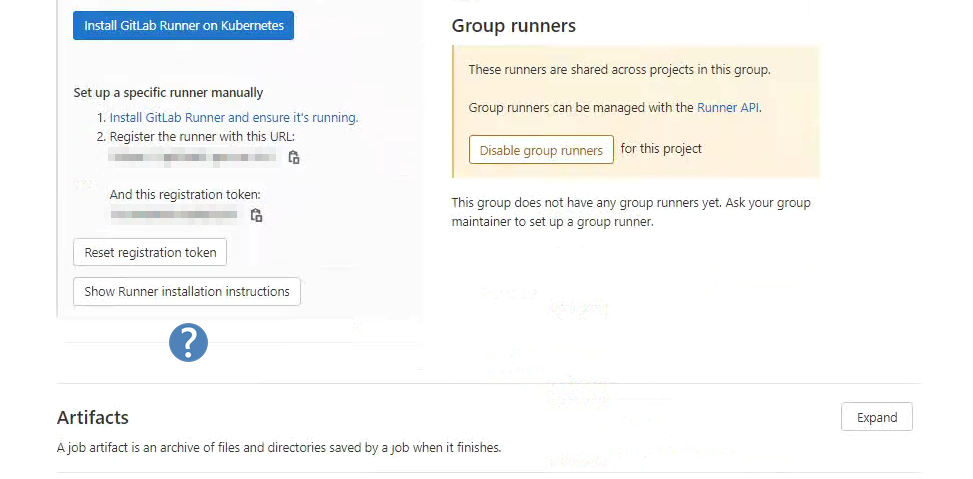
Task: Select the blurred registration token value
Action: tap(174, 215)
